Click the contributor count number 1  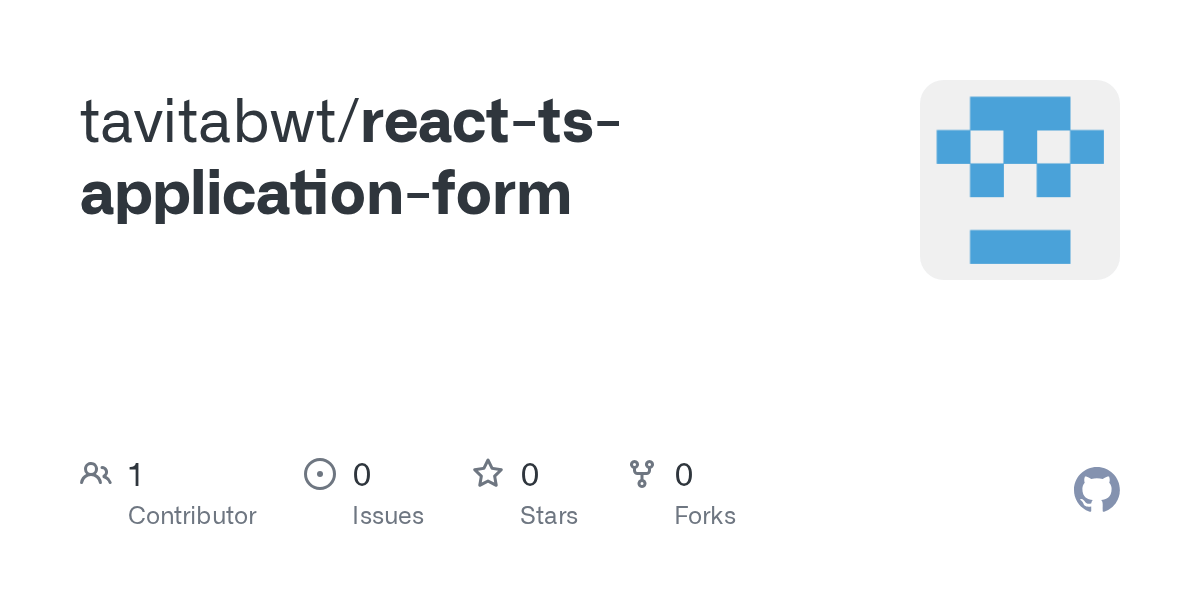coord(135,475)
